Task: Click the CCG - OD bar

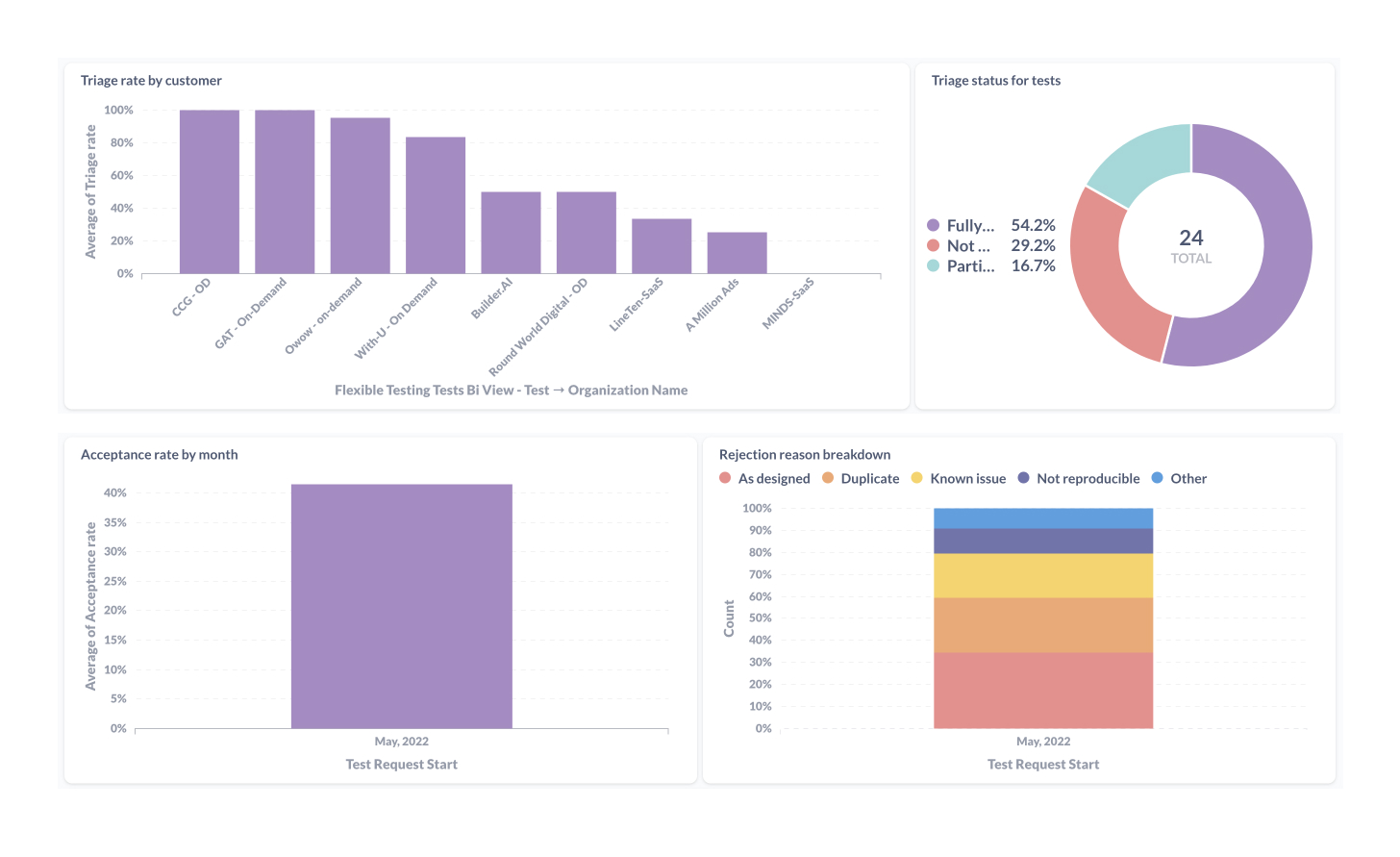Action: point(209,191)
